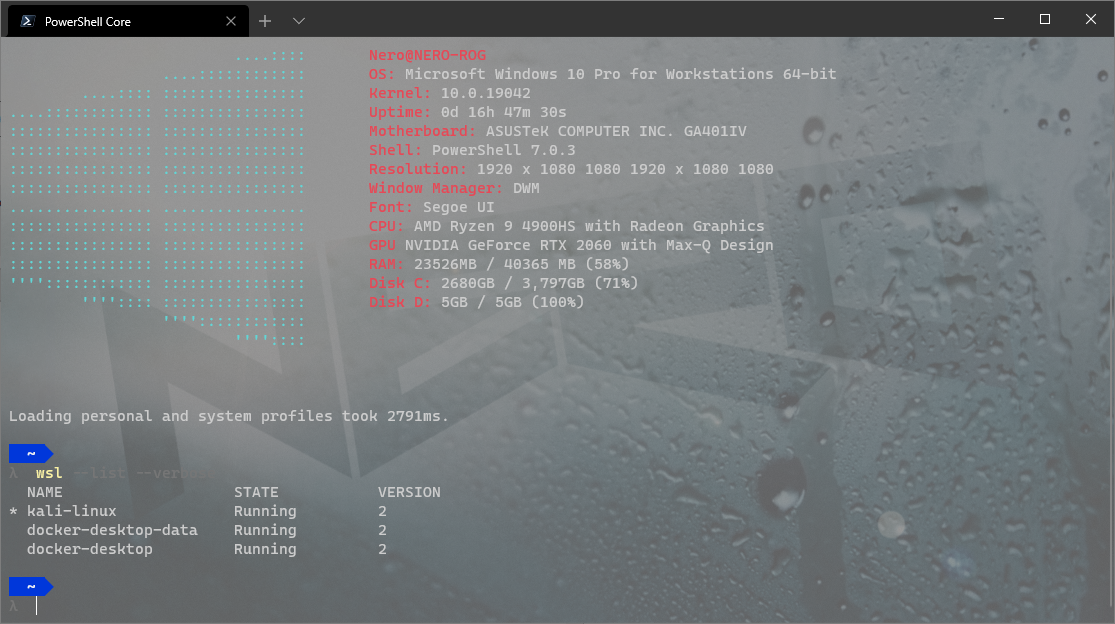Click the wsl command text

point(49,473)
